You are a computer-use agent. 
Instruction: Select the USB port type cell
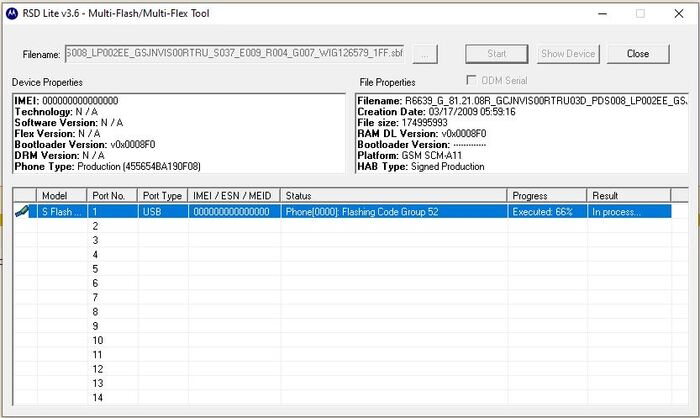click(162, 212)
